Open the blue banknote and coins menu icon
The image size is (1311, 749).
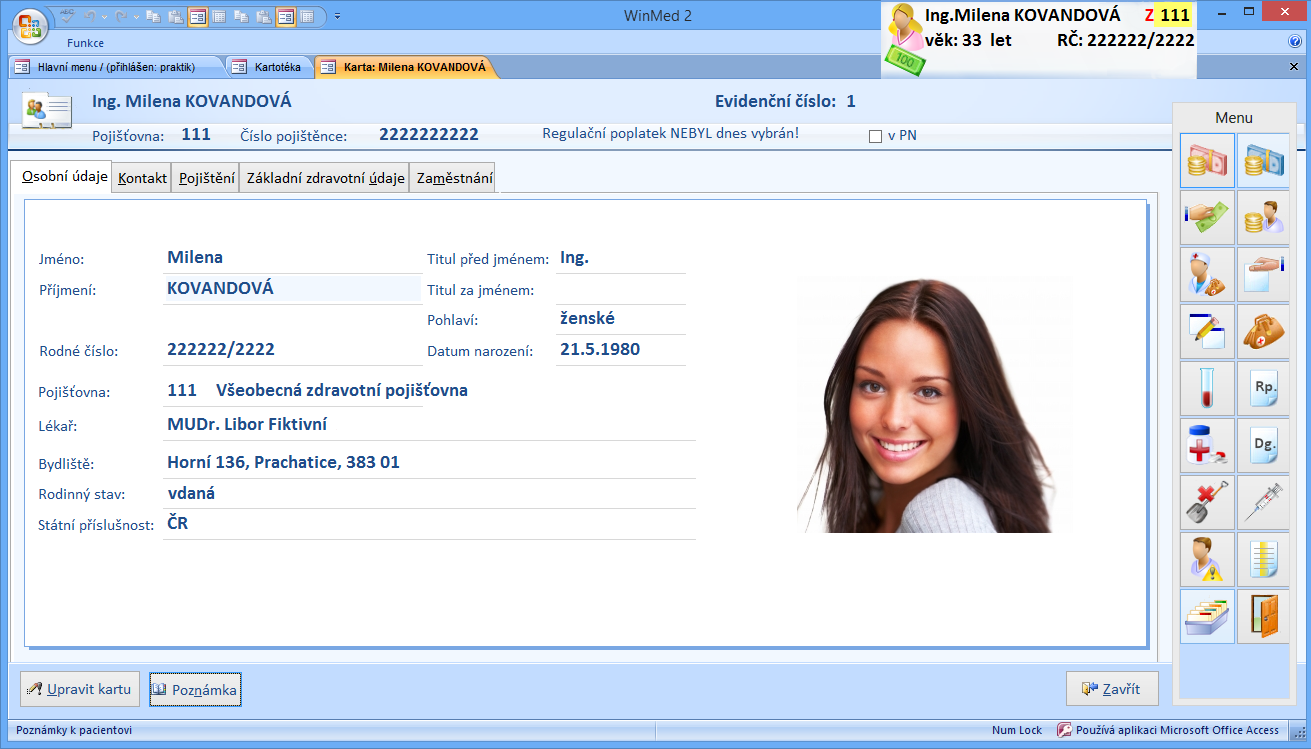tap(1263, 161)
